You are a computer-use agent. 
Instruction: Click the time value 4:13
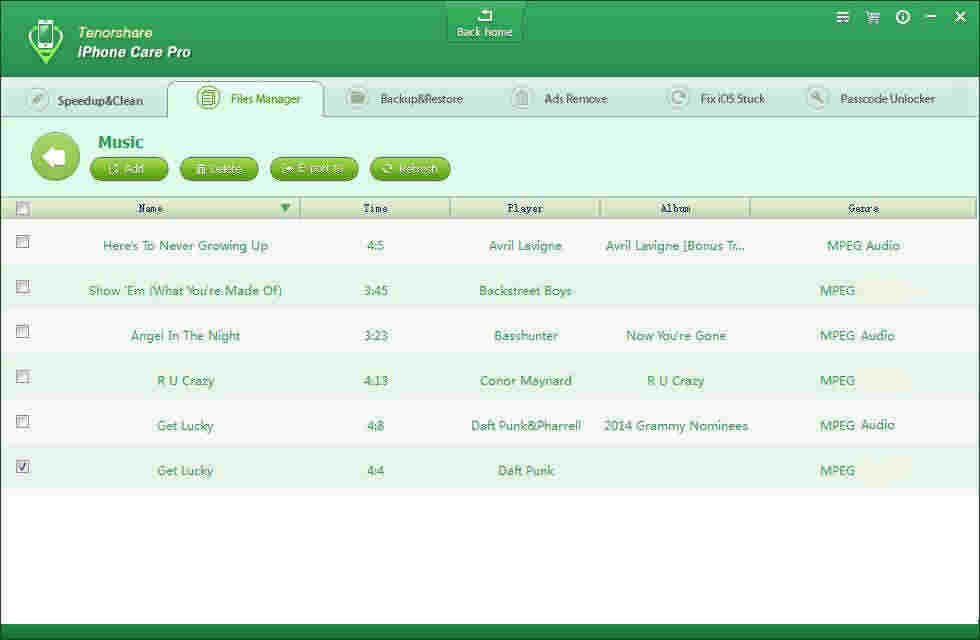376,381
